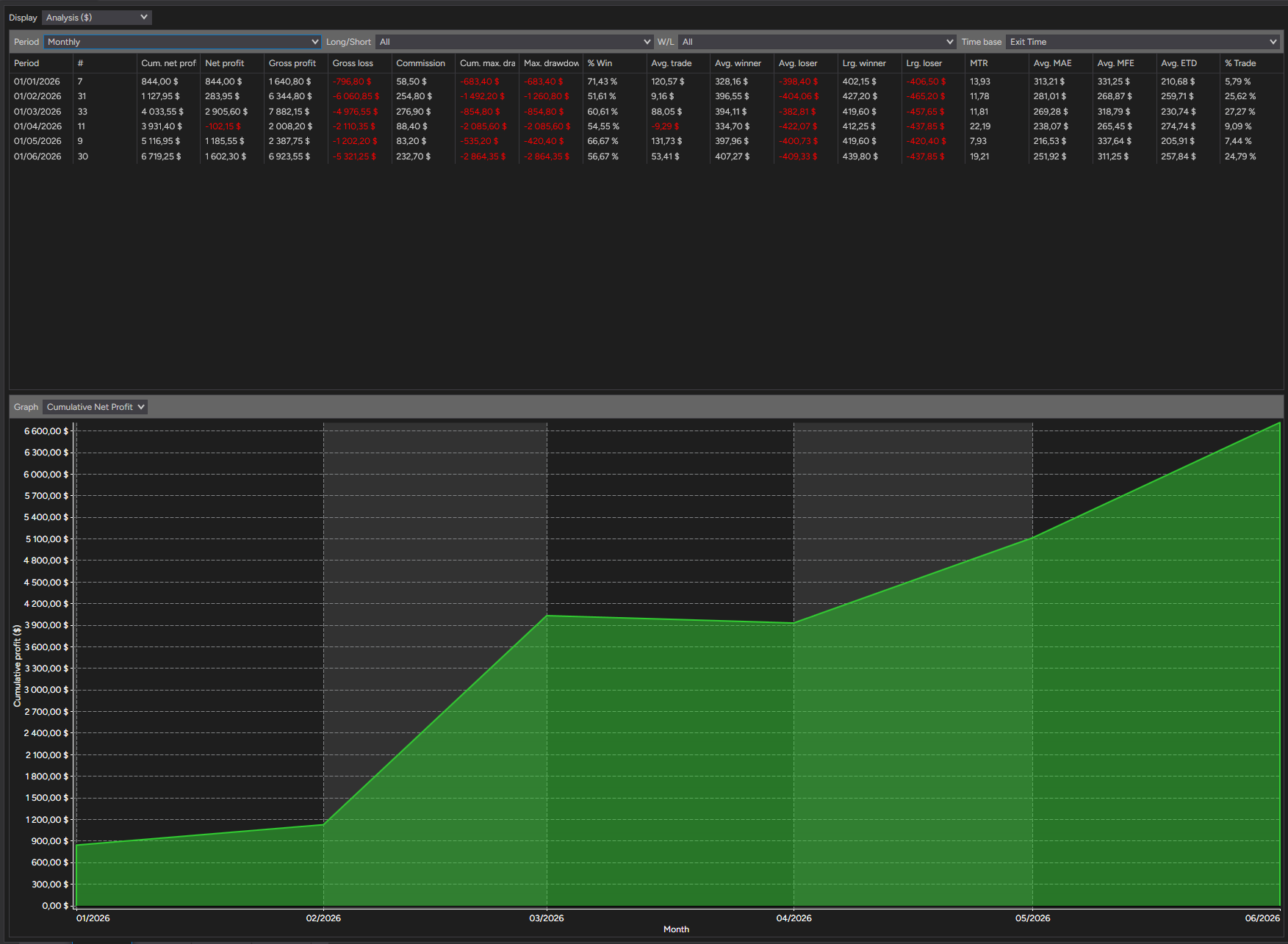The image size is (1288, 944).
Task: Click the Lrg. loser column header
Action: (x=933, y=63)
